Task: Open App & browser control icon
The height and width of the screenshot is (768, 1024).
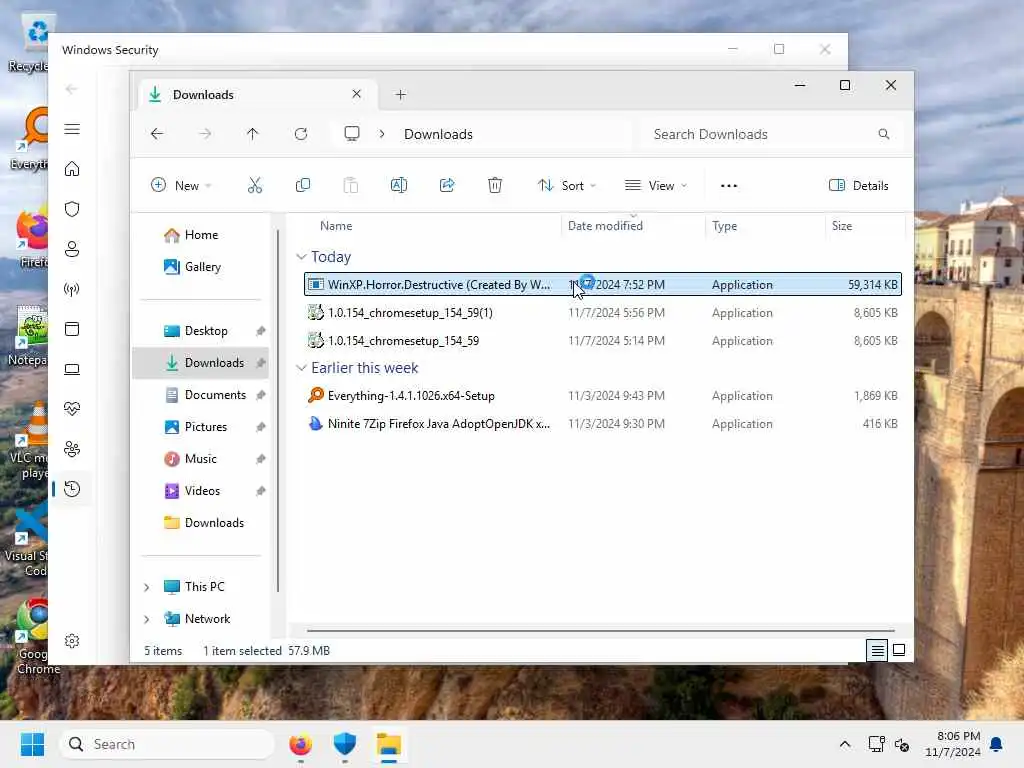Action: point(72,329)
